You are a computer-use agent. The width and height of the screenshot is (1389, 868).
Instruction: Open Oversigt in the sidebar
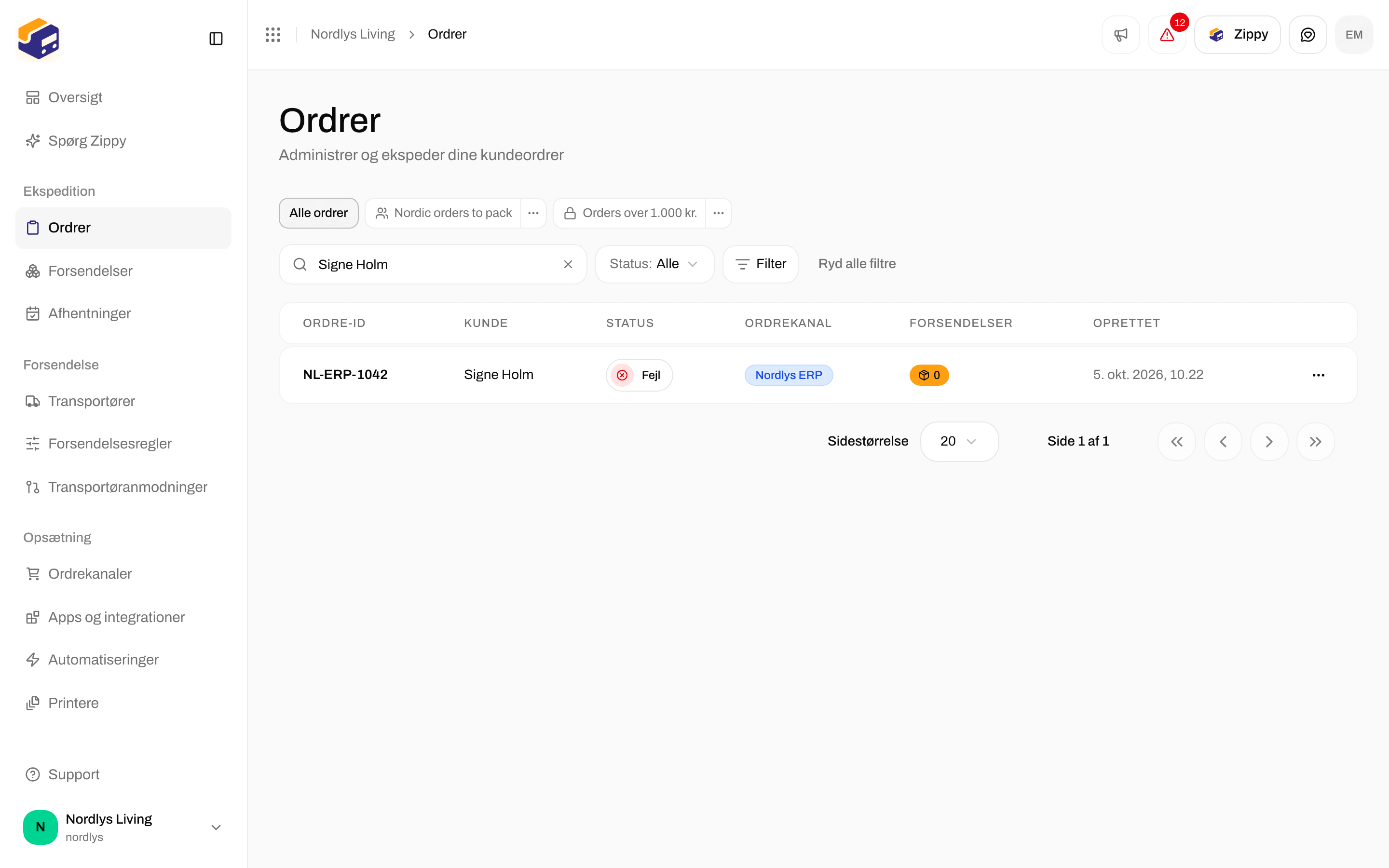(123, 97)
